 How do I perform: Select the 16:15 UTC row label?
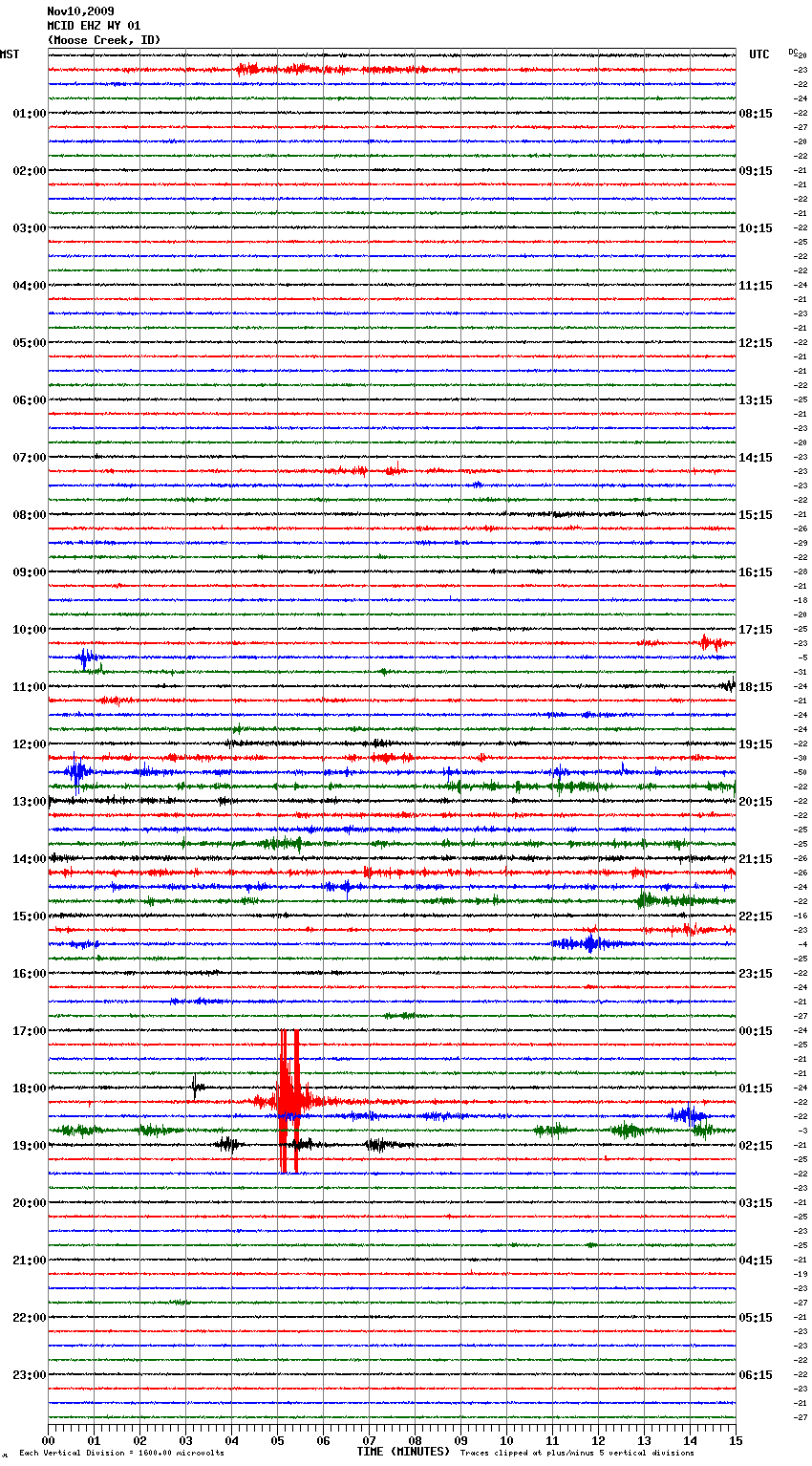[x=756, y=572]
